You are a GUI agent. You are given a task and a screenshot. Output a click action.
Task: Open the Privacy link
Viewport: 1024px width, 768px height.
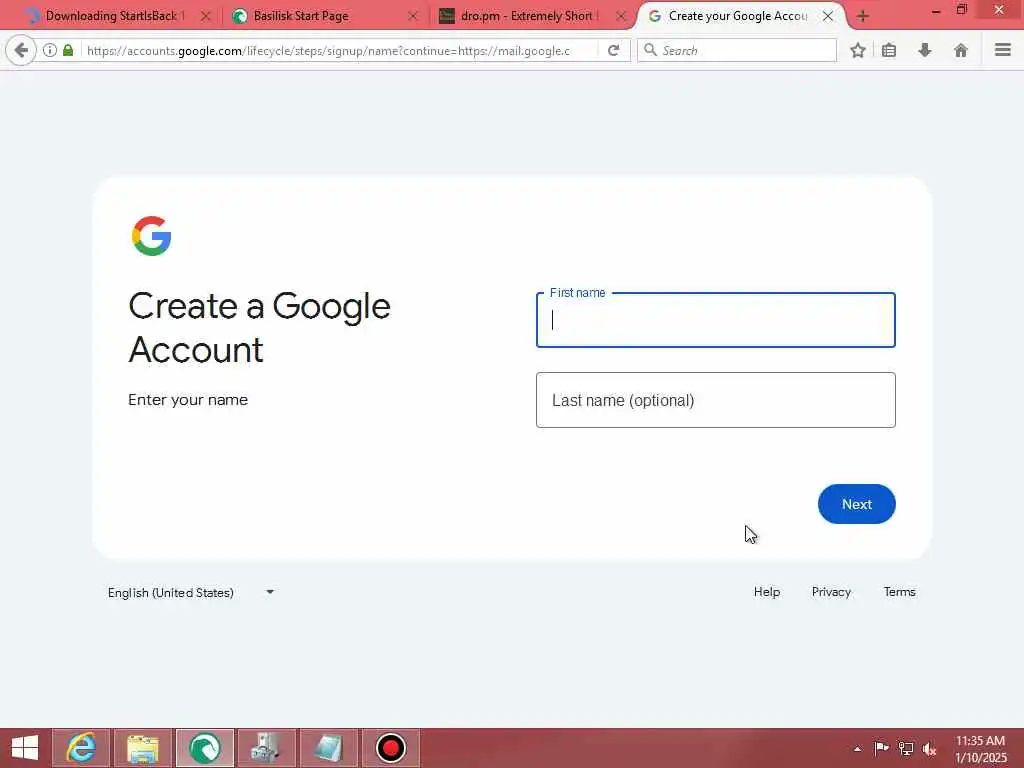pyautogui.click(x=831, y=592)
